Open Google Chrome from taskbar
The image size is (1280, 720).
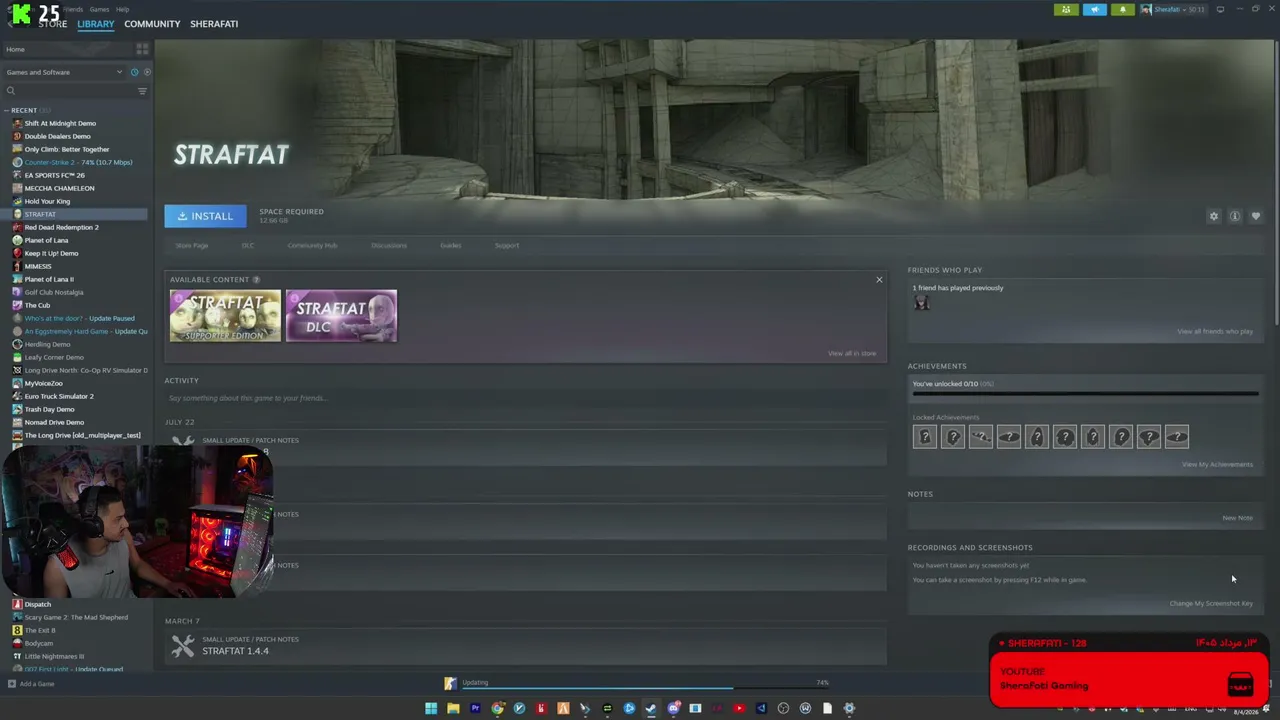(497, 708)
